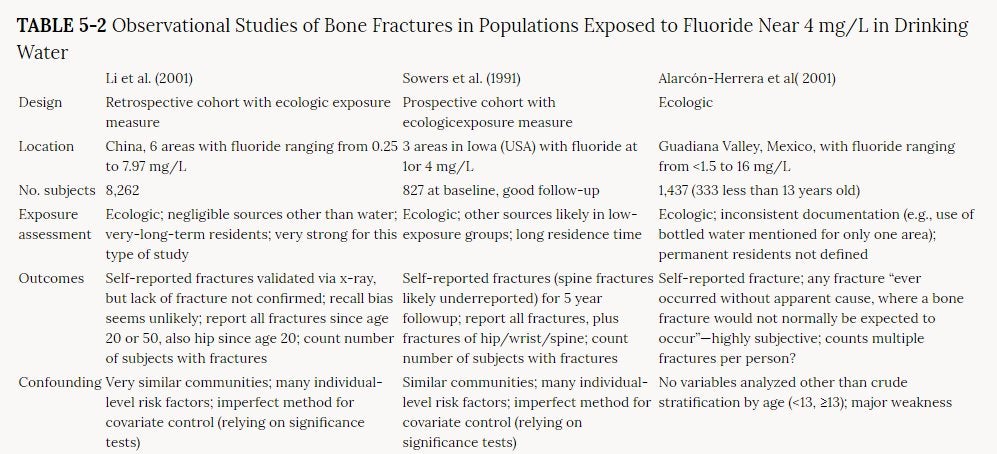This screenshot has height=454, width=997.
Task: Click the '3 areas in Iowa (USA)' location cell
Action: tap(519, 156)
